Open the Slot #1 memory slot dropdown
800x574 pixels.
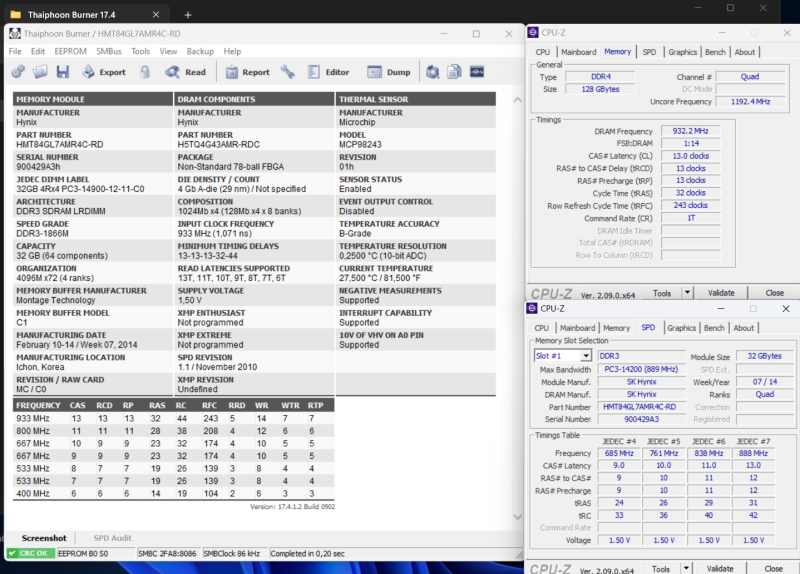click(x=563, y=356)
